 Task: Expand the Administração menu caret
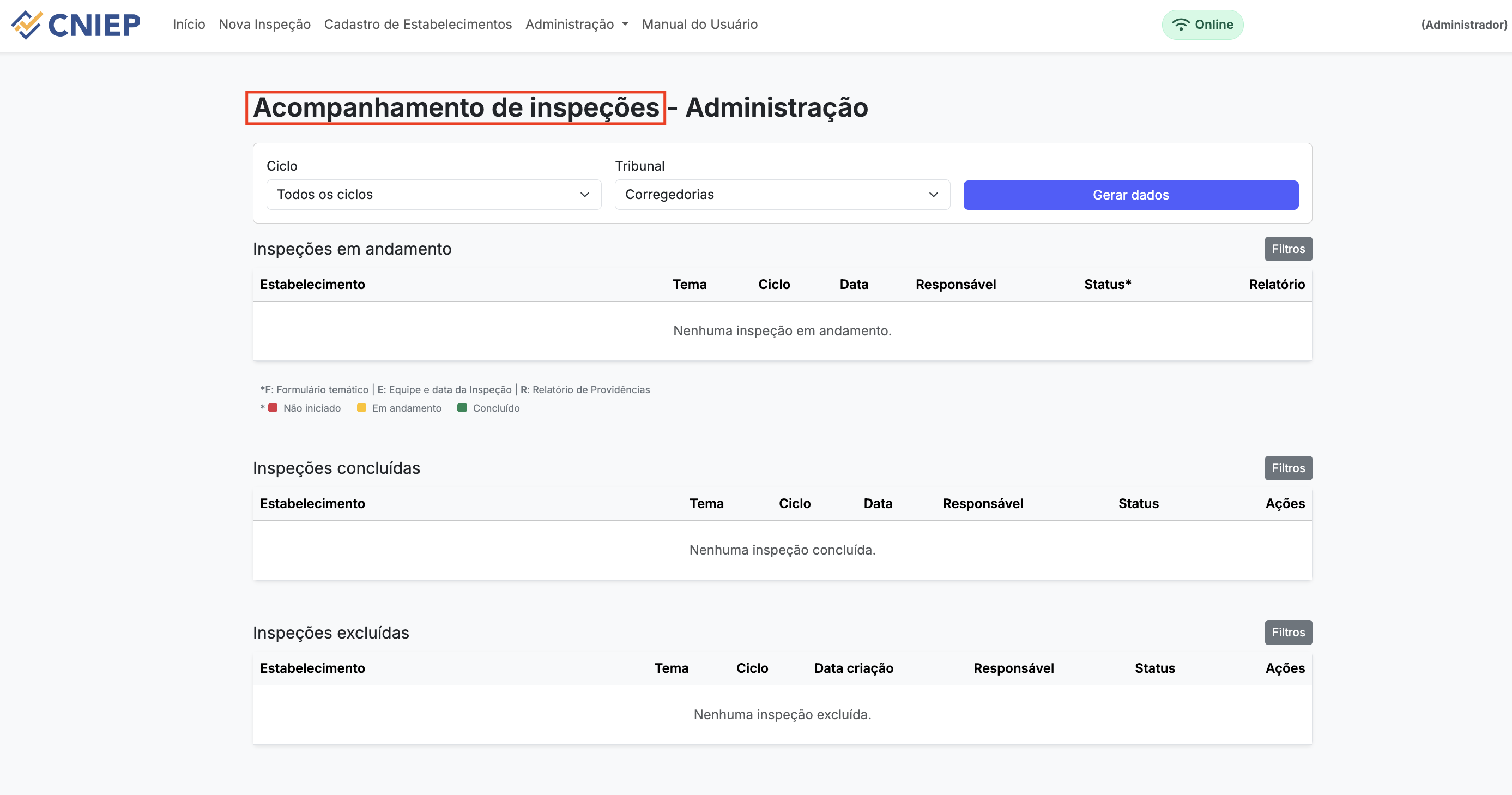[x=625, y=25]
